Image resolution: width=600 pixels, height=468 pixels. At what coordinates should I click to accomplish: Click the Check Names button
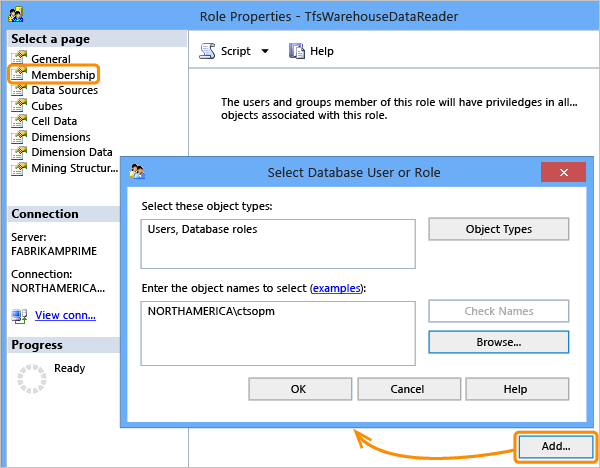point(499,311)
